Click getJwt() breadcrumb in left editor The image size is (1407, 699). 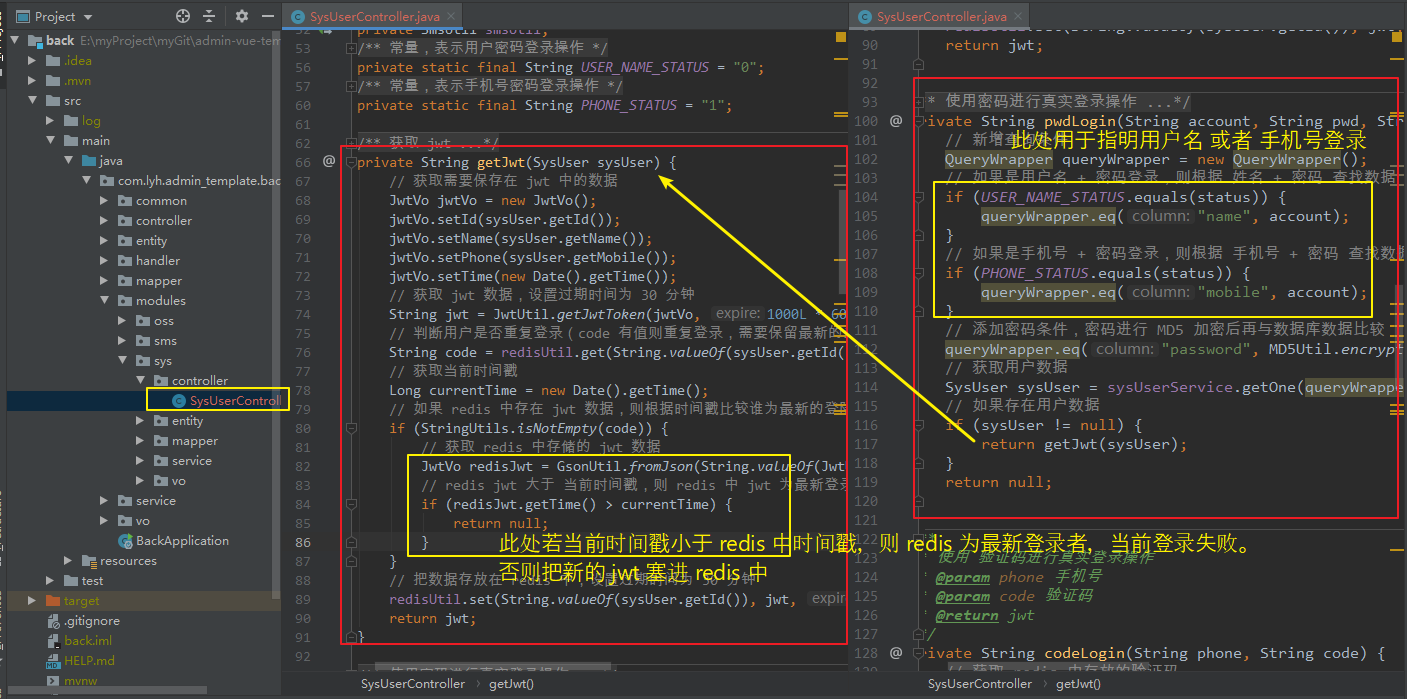click(511, 683)
